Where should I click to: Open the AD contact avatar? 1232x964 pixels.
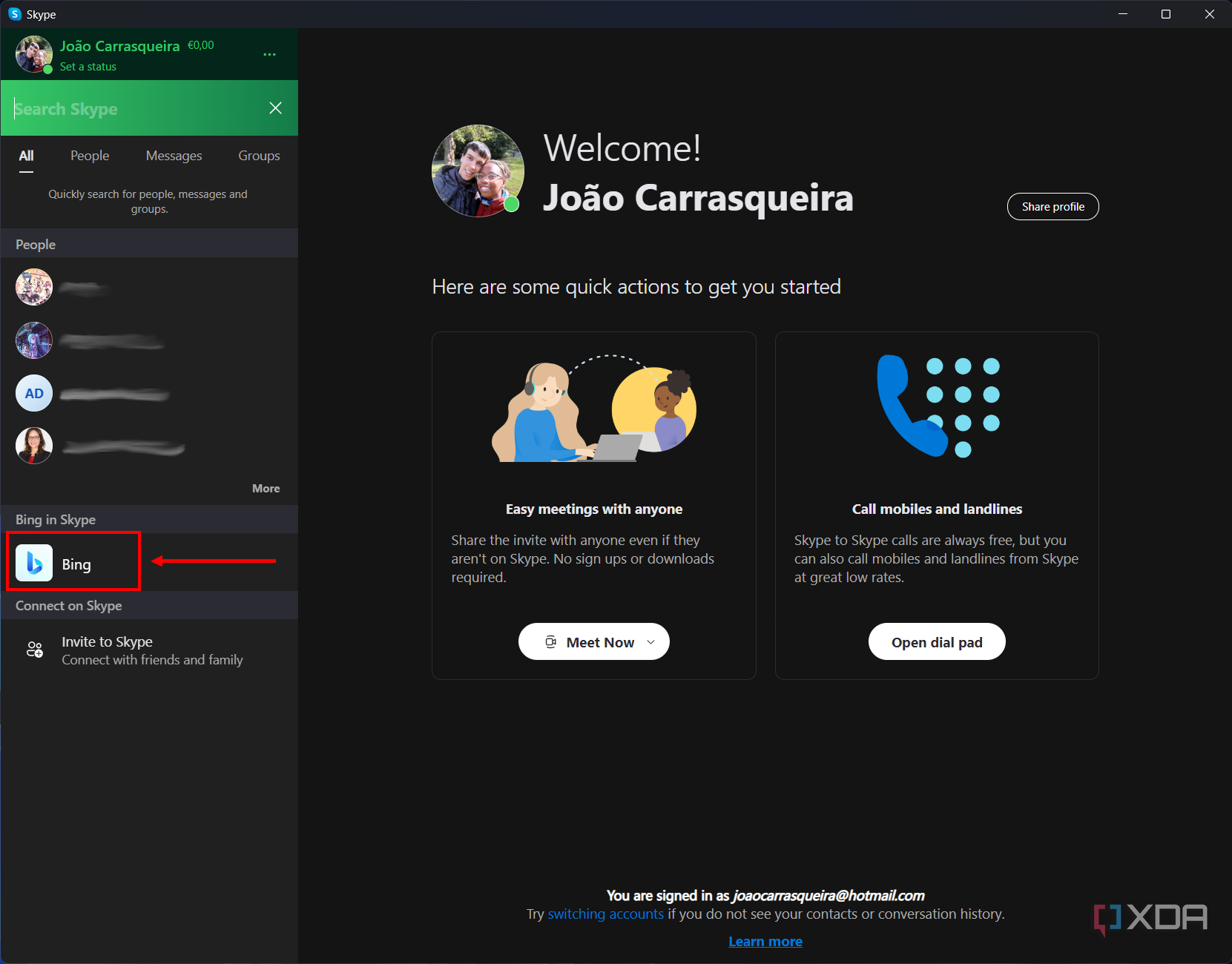(33, 393)
